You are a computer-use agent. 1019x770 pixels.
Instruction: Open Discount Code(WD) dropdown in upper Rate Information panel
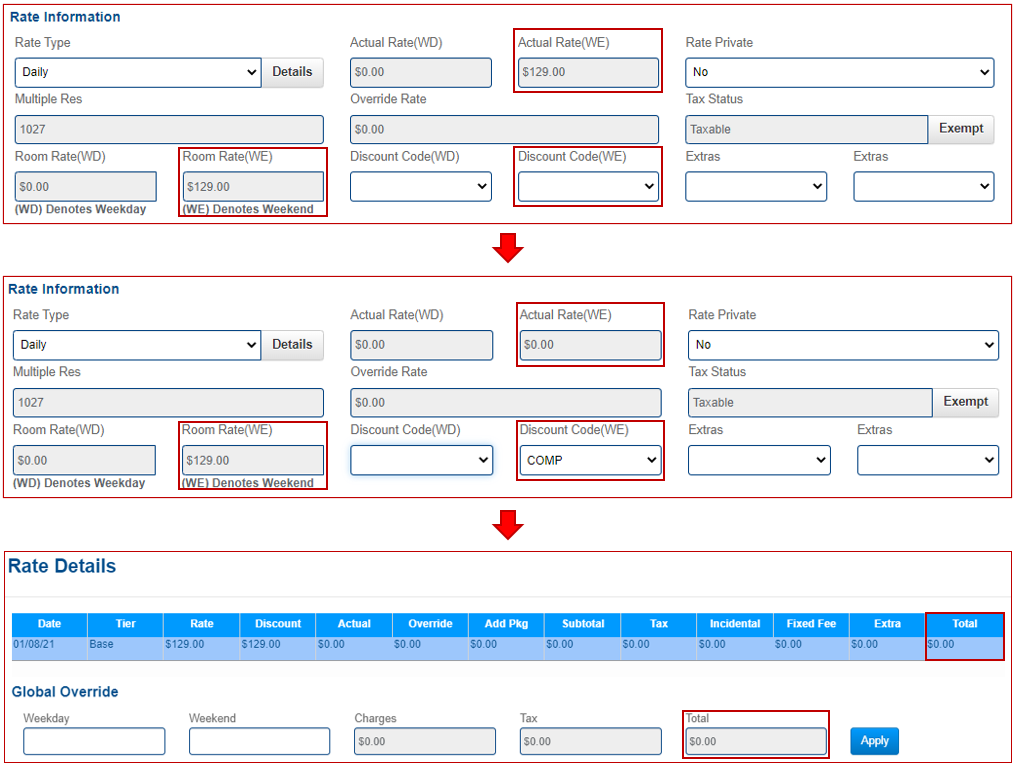pyautogui.click(x=420, y=186)
